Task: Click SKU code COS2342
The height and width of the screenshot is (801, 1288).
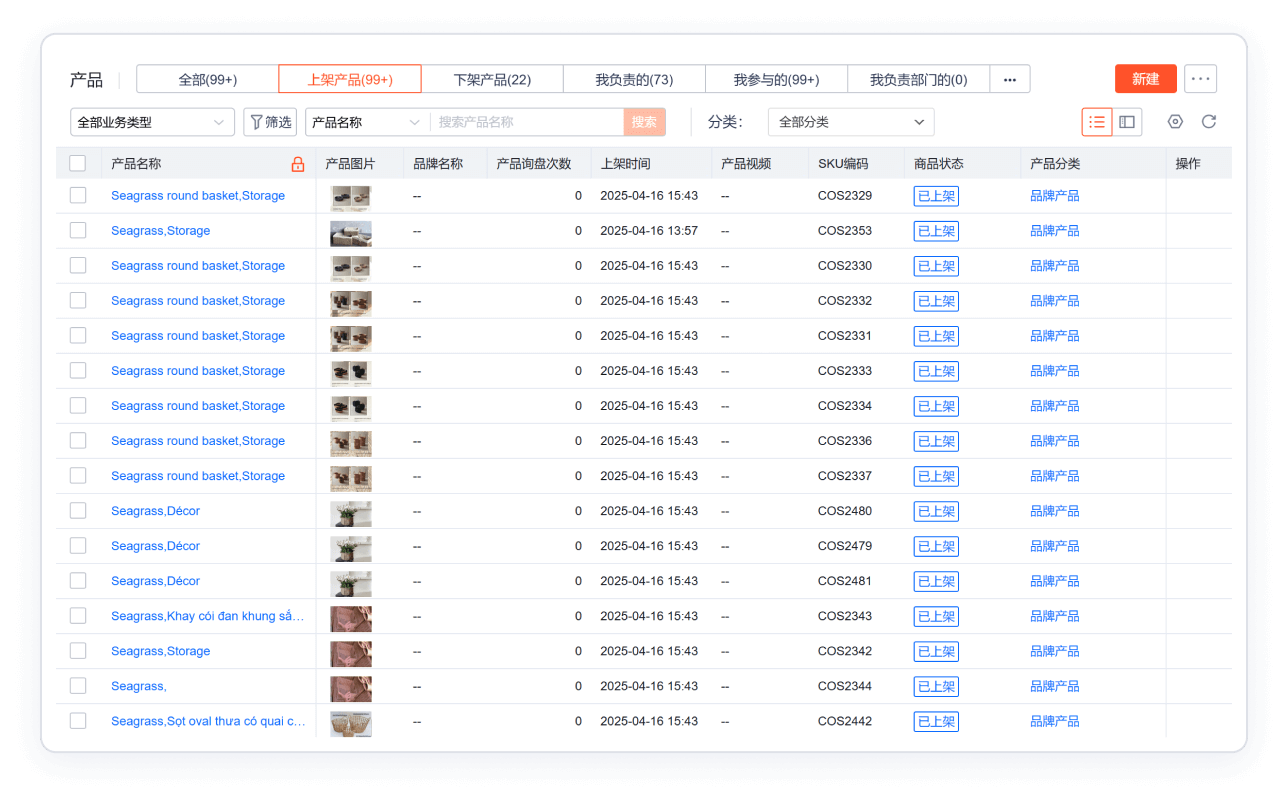Action: [x=845, y=651]
